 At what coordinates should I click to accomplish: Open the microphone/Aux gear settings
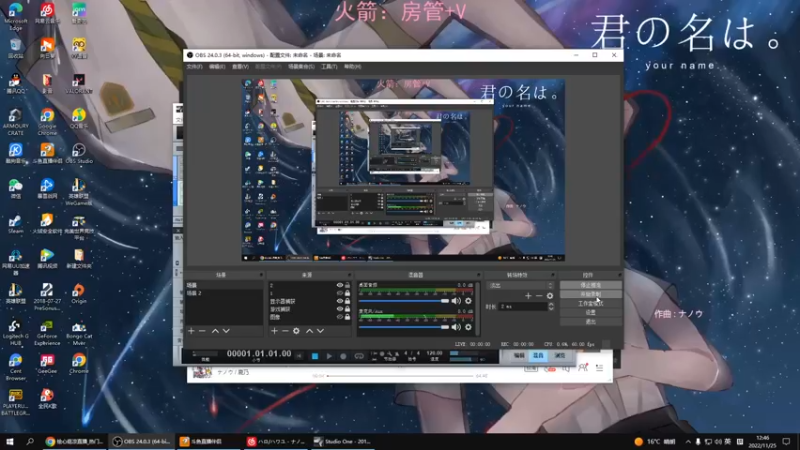tap(468, 327)
